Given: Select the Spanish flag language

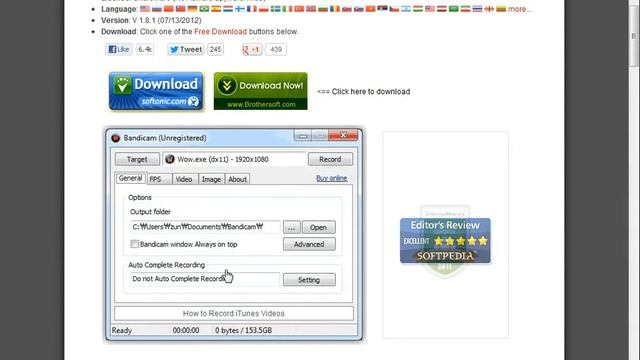Looking at the screenshot, I should [216, 9].
